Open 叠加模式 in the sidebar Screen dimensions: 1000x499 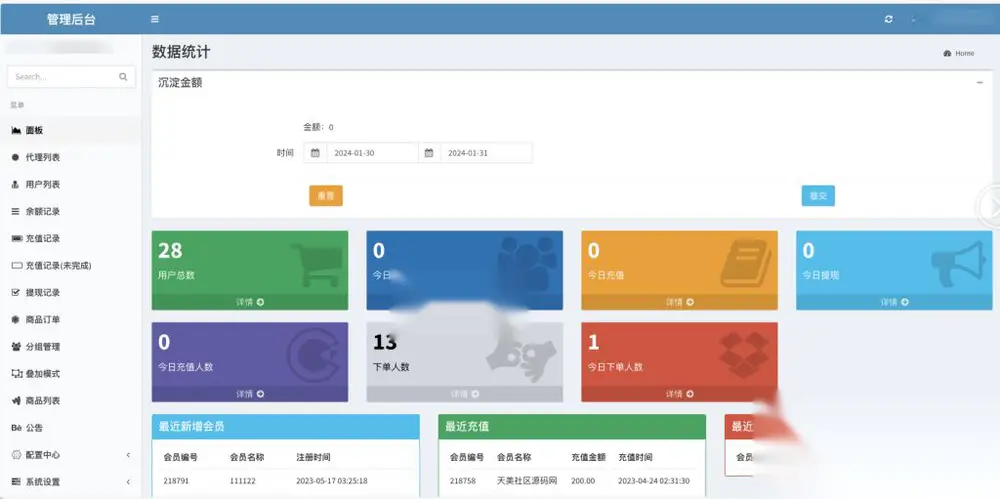[x=70, y=373]
